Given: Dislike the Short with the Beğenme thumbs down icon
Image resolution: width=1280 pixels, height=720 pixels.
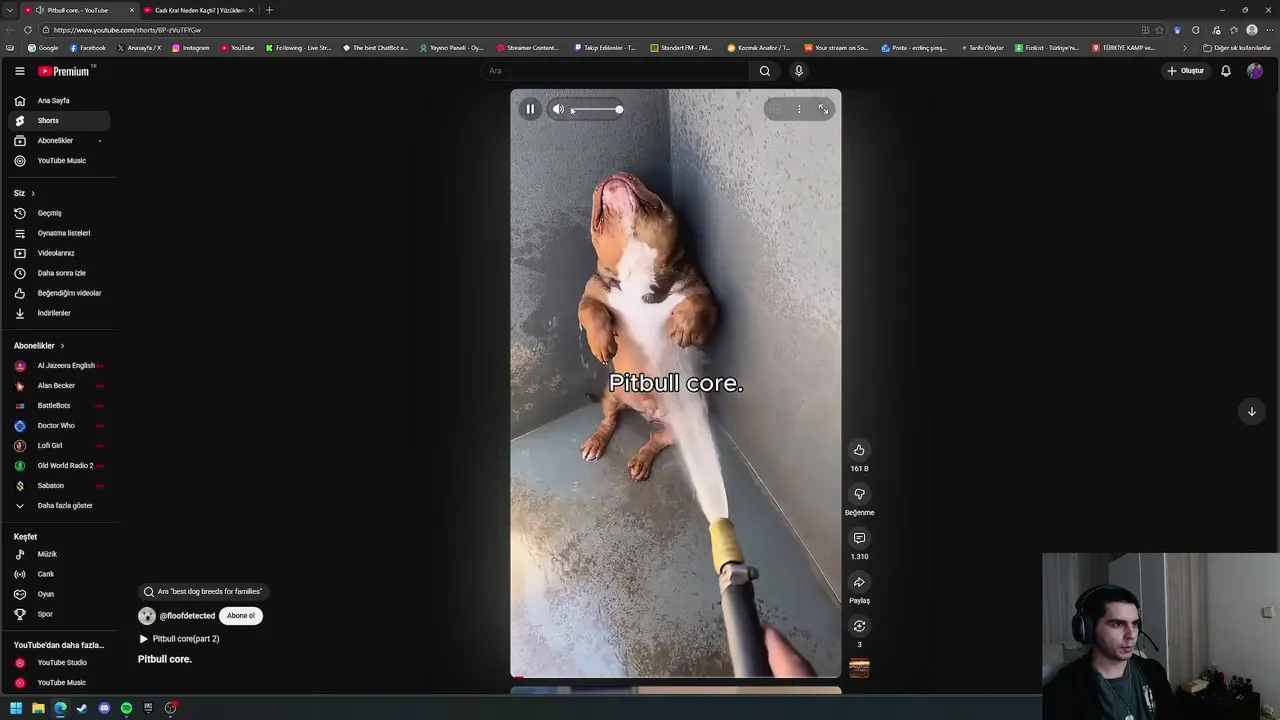Looking at the screenshot, I should click(859, 494).
